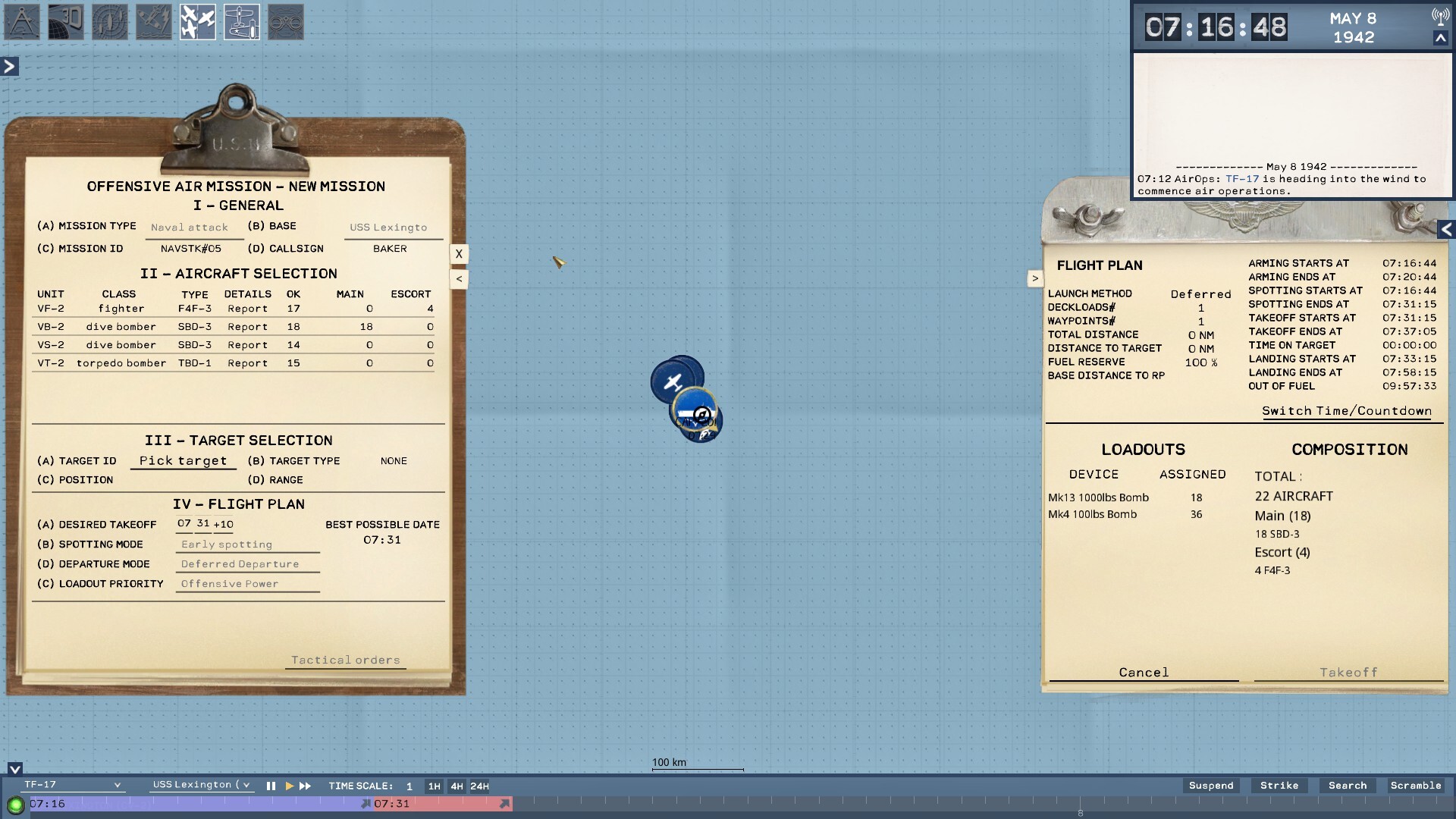Image resolution: width=1456 pixels, height=819 pixels.
Task: Cancel the flight plan
Action: [x=1144, y=673]
